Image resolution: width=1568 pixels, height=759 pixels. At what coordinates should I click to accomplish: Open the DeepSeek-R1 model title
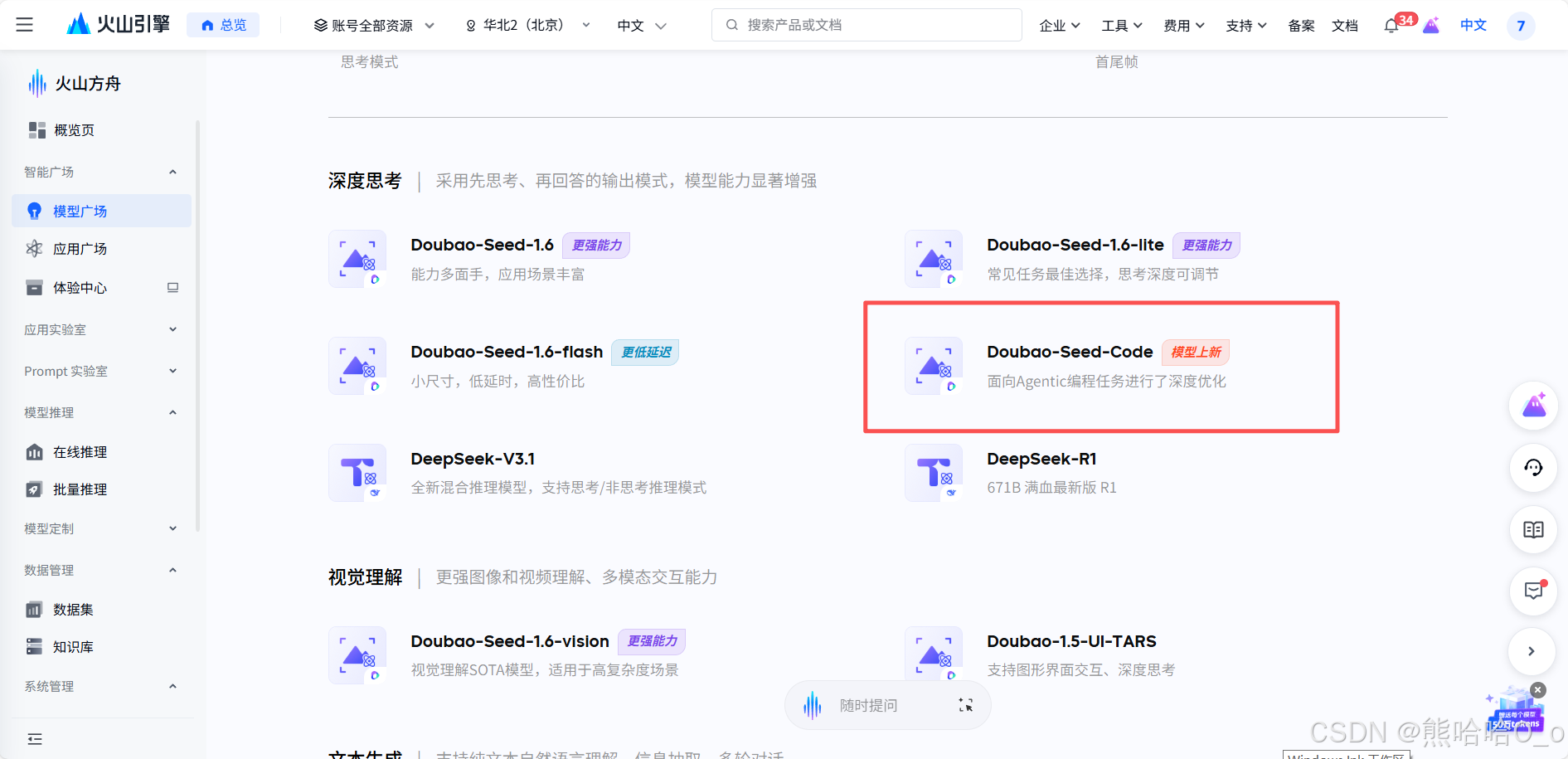coord(1041,459)
